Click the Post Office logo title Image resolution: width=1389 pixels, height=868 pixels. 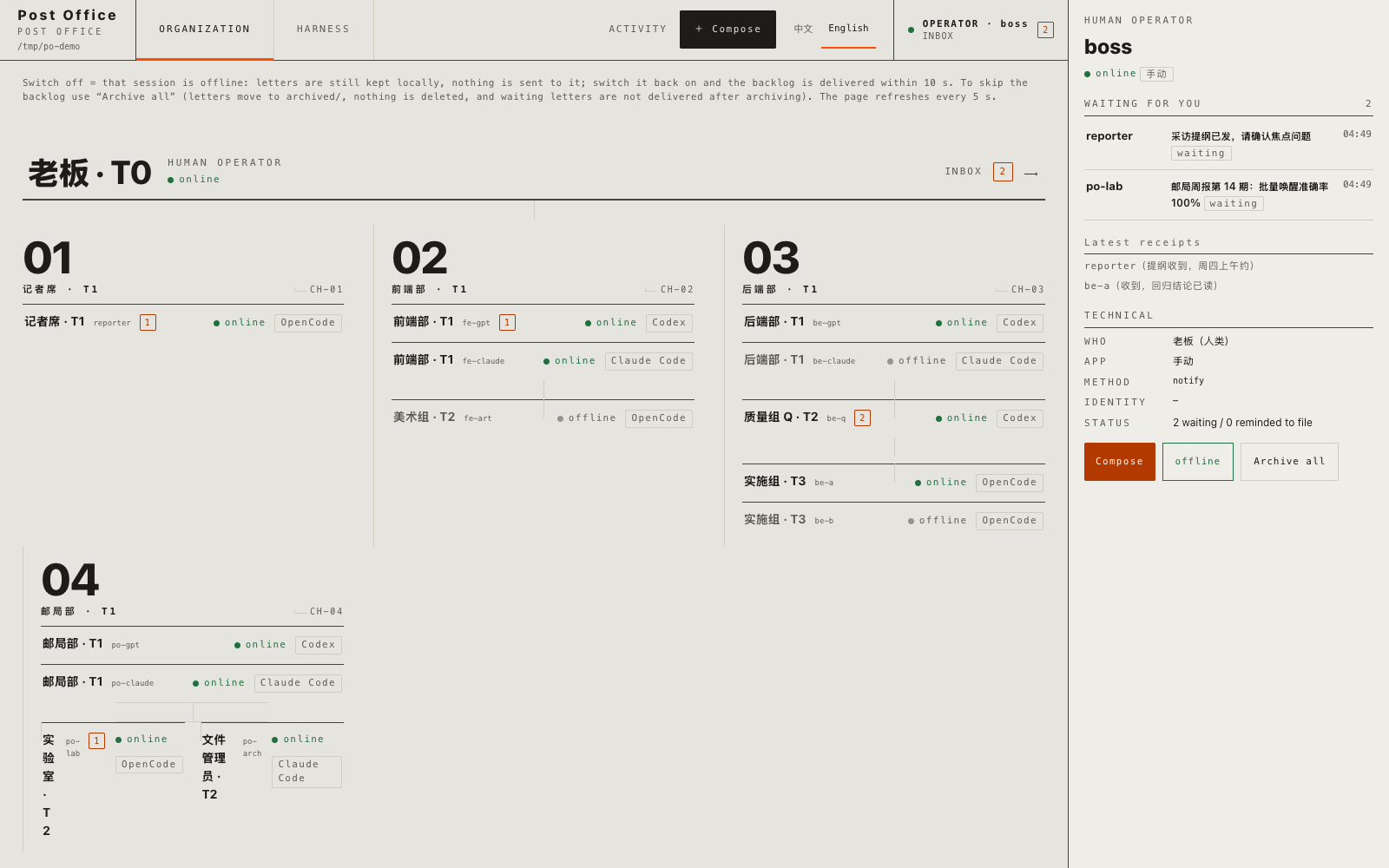click(68, 15)
